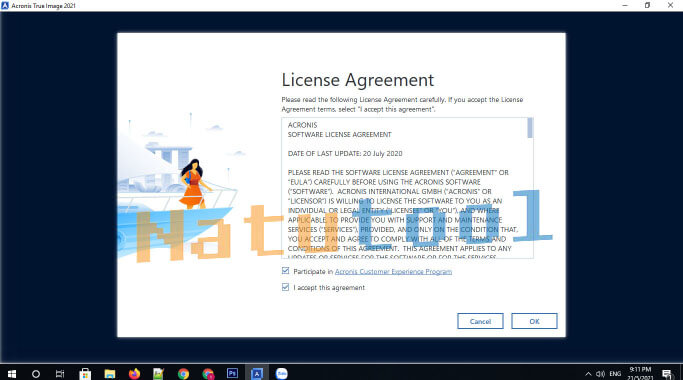This screenshot has height=380, width=683.
Task: Click the Cancel button
Action: click(480, 321)
